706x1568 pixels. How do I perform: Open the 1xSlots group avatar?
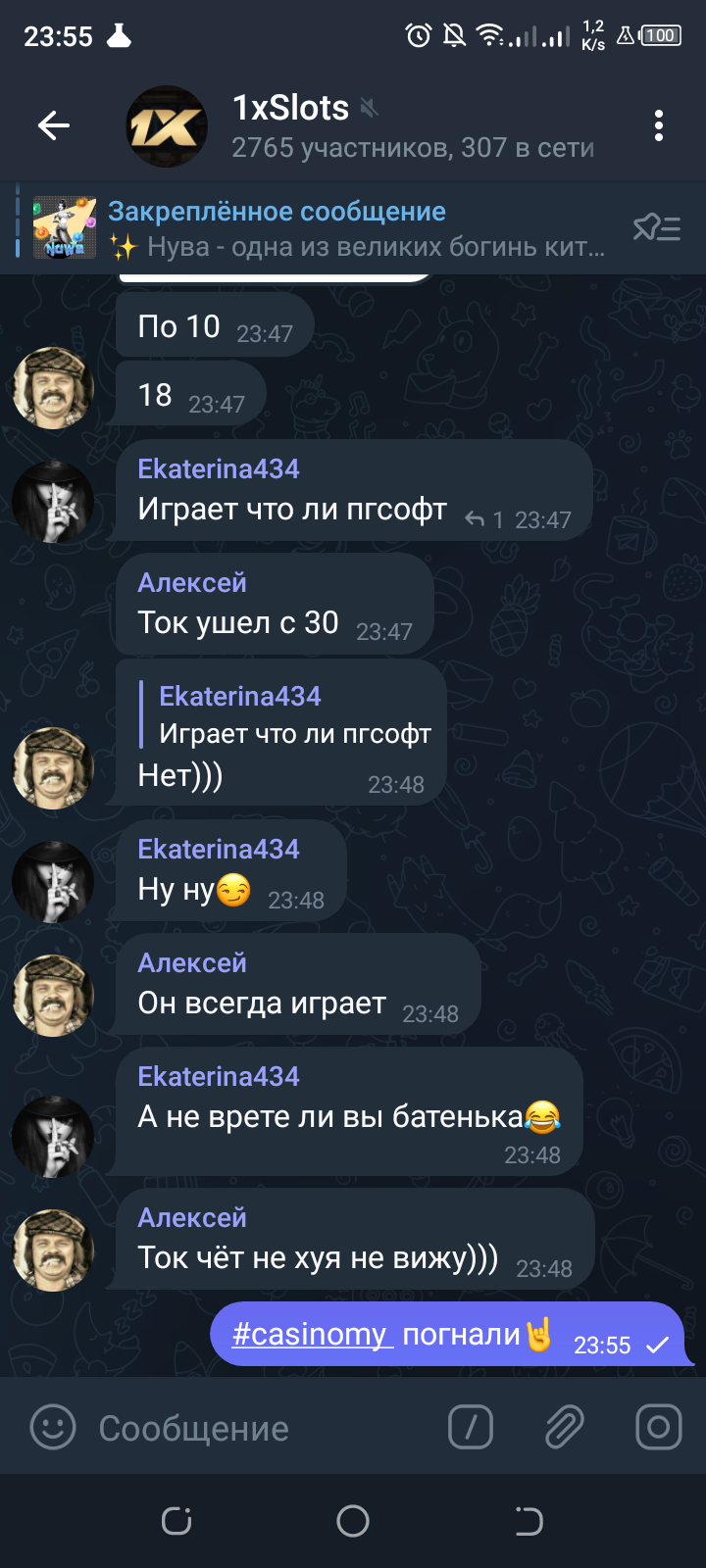[x=167, y=126]
